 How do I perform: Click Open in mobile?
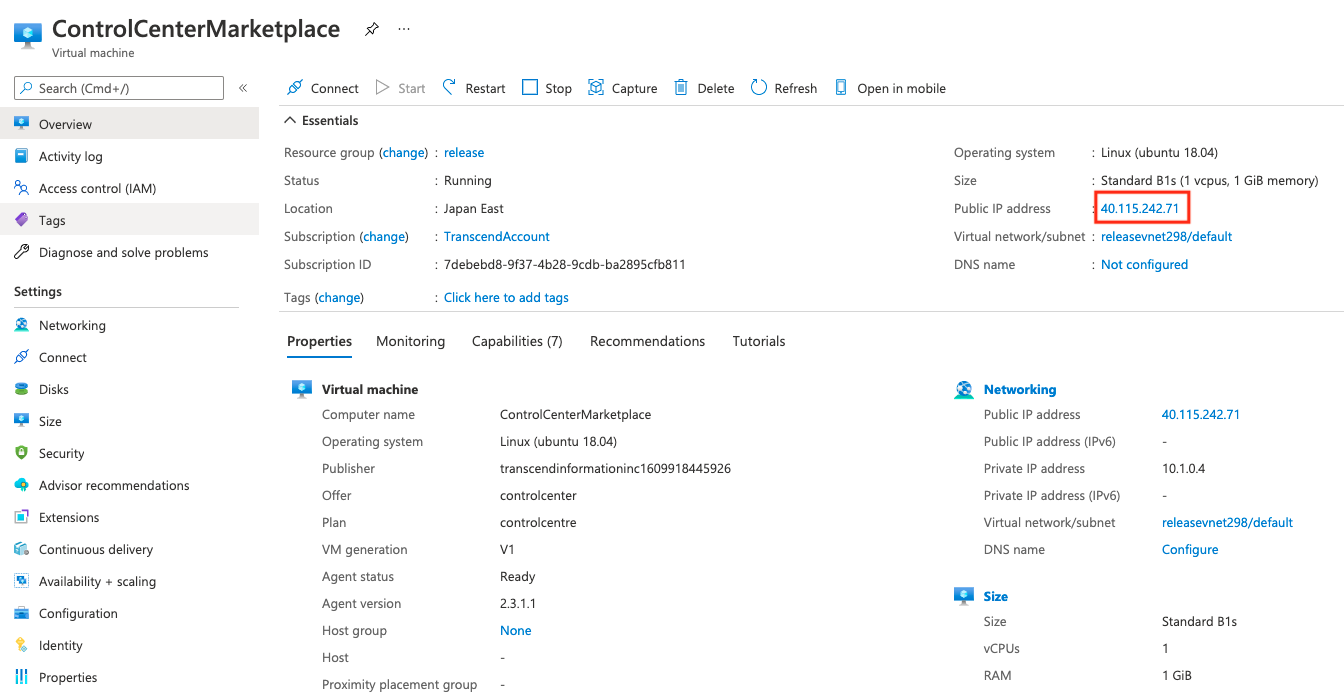pos(890,88)
